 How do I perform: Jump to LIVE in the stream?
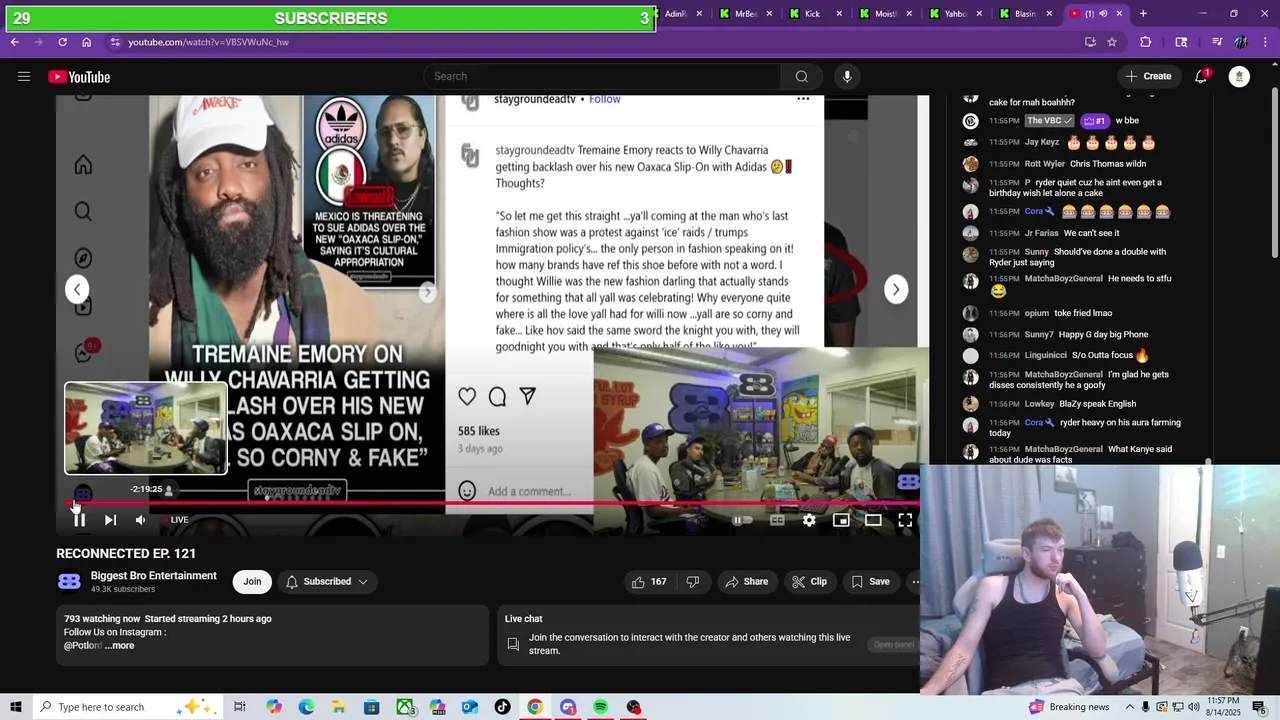(174, 520)
